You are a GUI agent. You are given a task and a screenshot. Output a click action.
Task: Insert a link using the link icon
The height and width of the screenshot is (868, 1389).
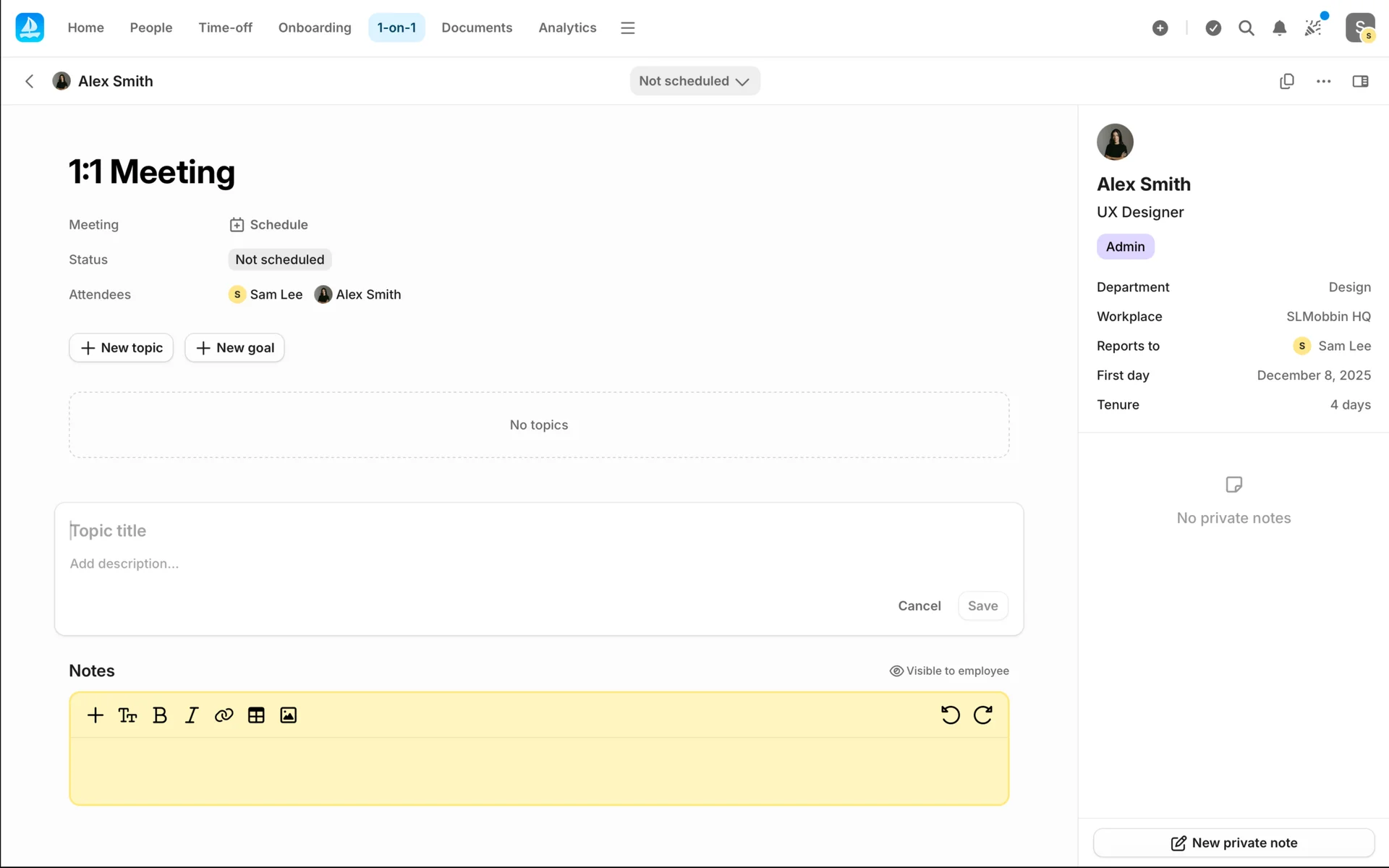tap(224, 715)
